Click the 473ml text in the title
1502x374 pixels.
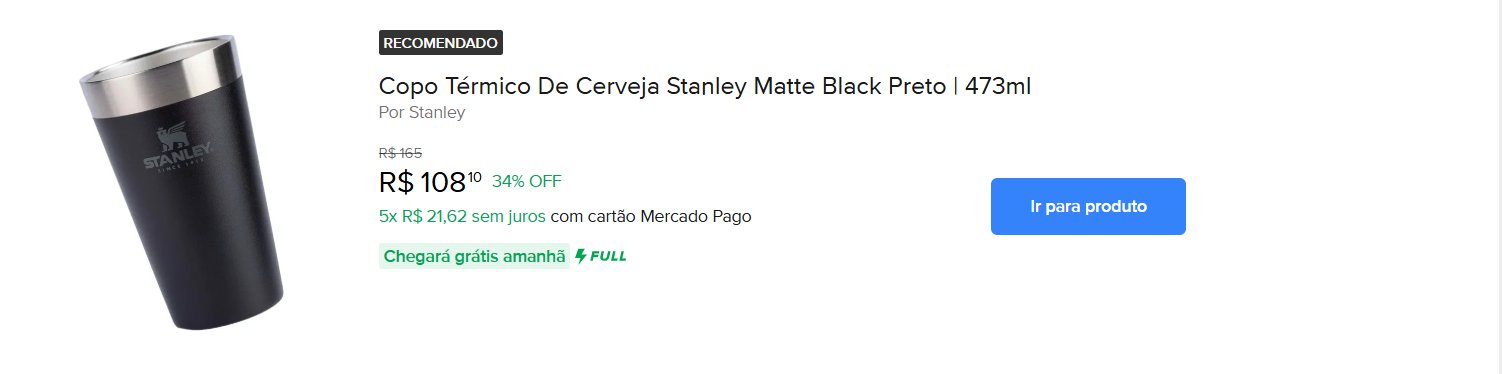(998, 86)
